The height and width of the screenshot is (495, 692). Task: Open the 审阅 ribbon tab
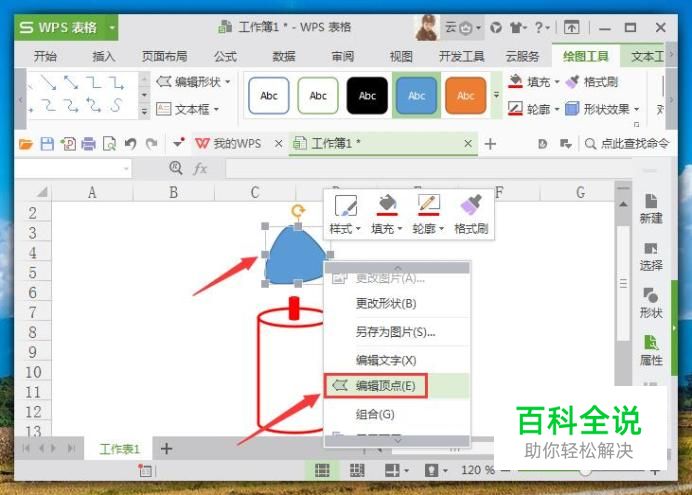pyautogui.click(x=342, y=56)
